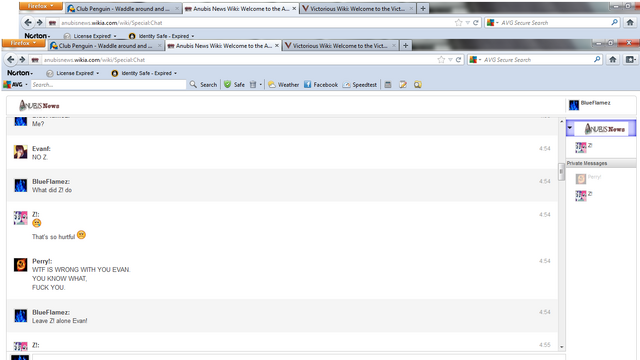The height and width of the screenshot is (360, 640).
Task: Click 'Leave Z! alone Evan!' message text
Action: (x=60, y=321)
